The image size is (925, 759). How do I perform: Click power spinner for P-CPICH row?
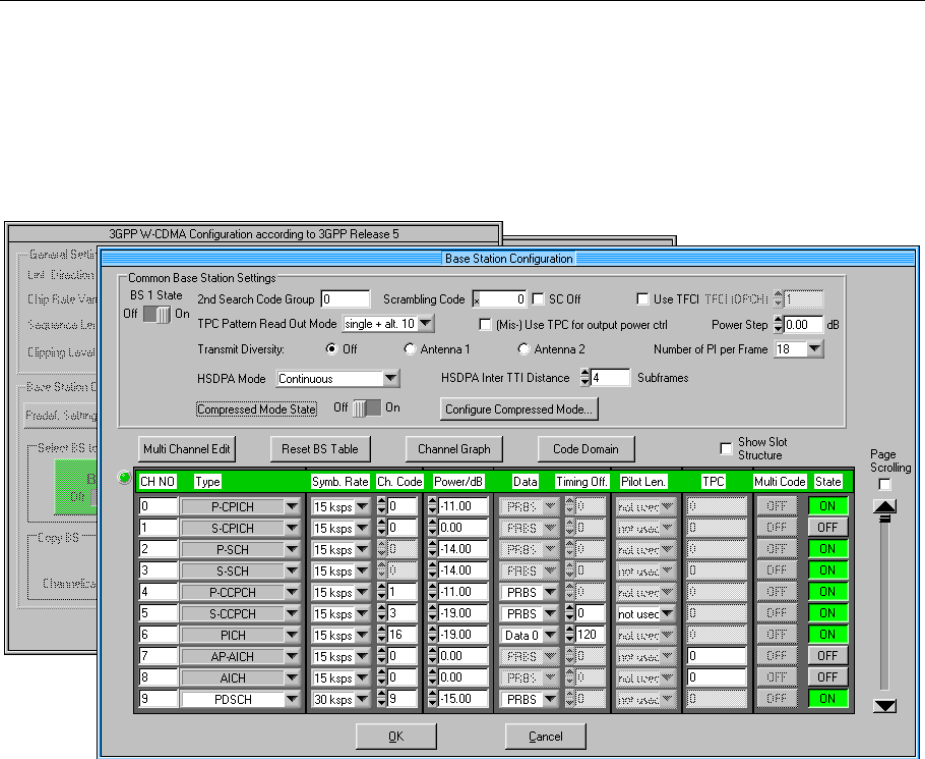(433, 506)
